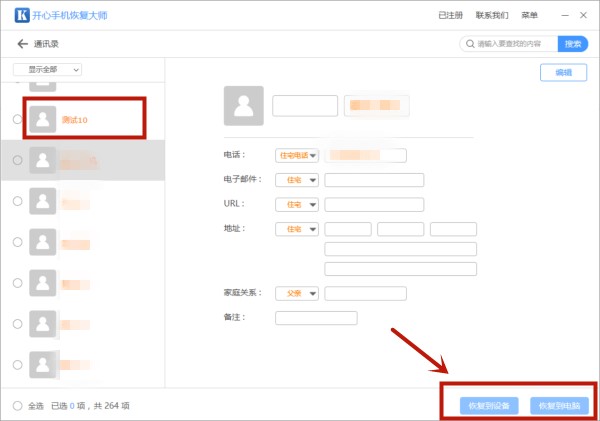Click the URL input field
This screenshot has height=421, width=600.
(374, 204)
